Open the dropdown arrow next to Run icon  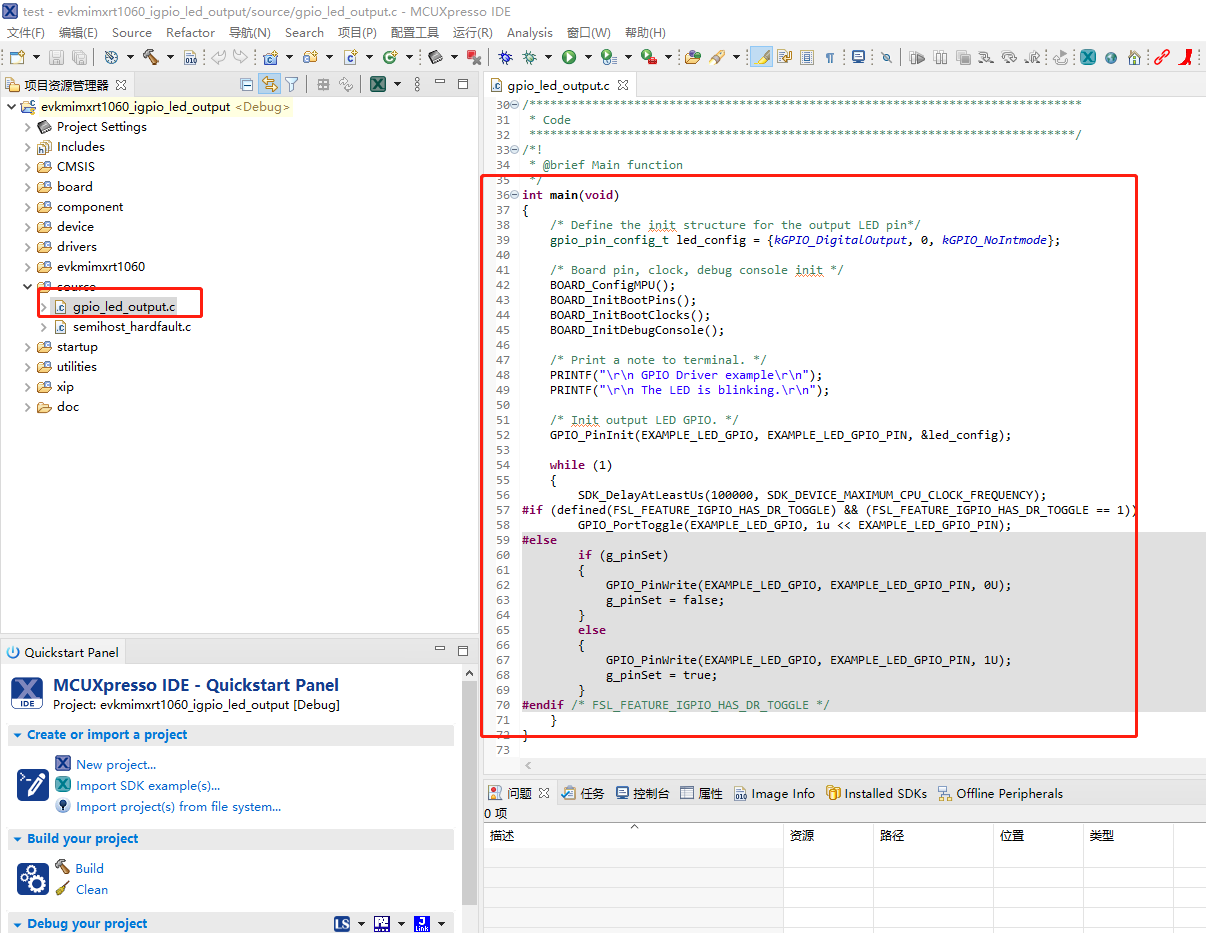587,58
